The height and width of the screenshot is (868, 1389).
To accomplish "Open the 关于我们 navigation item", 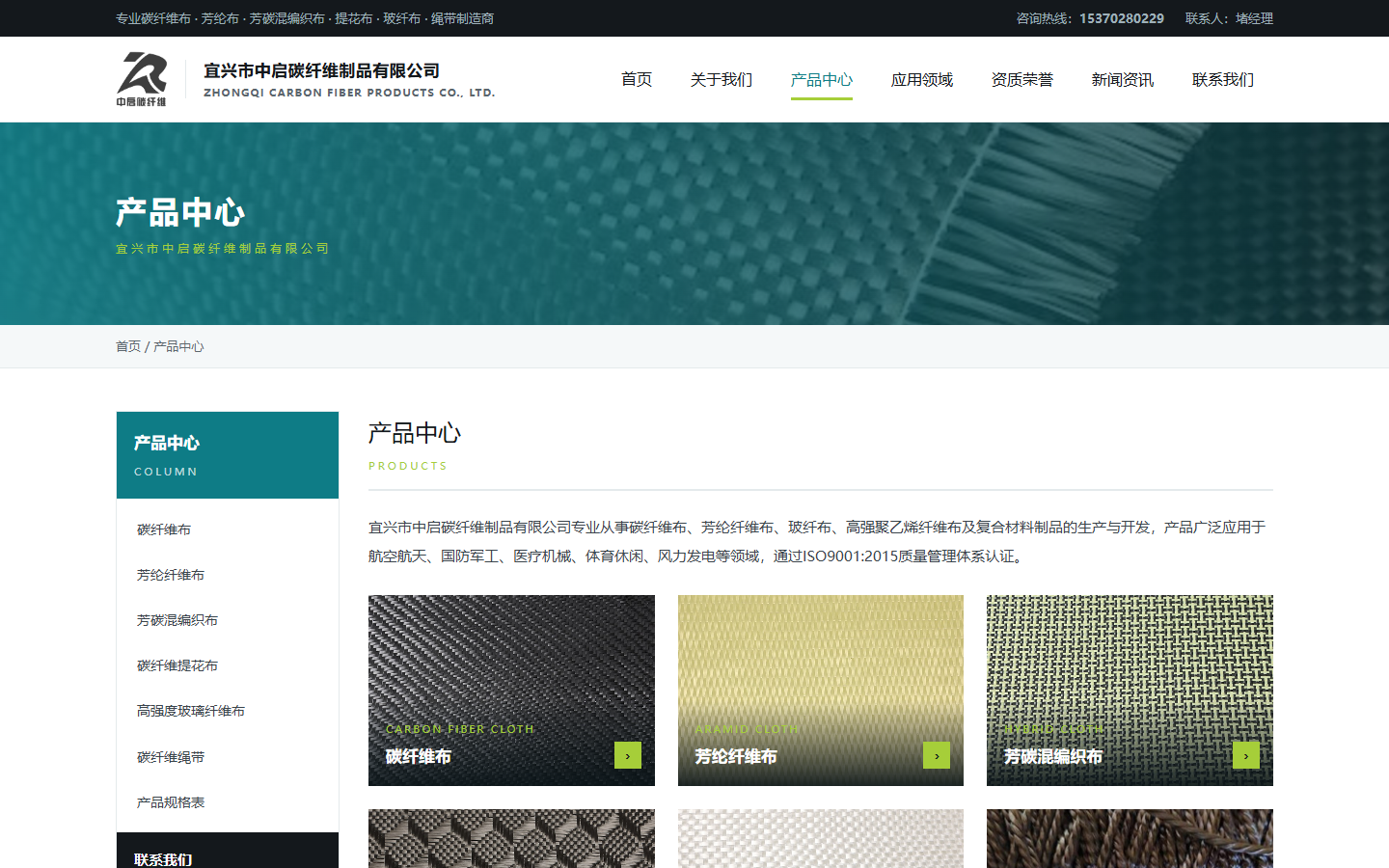I will 722,79.
